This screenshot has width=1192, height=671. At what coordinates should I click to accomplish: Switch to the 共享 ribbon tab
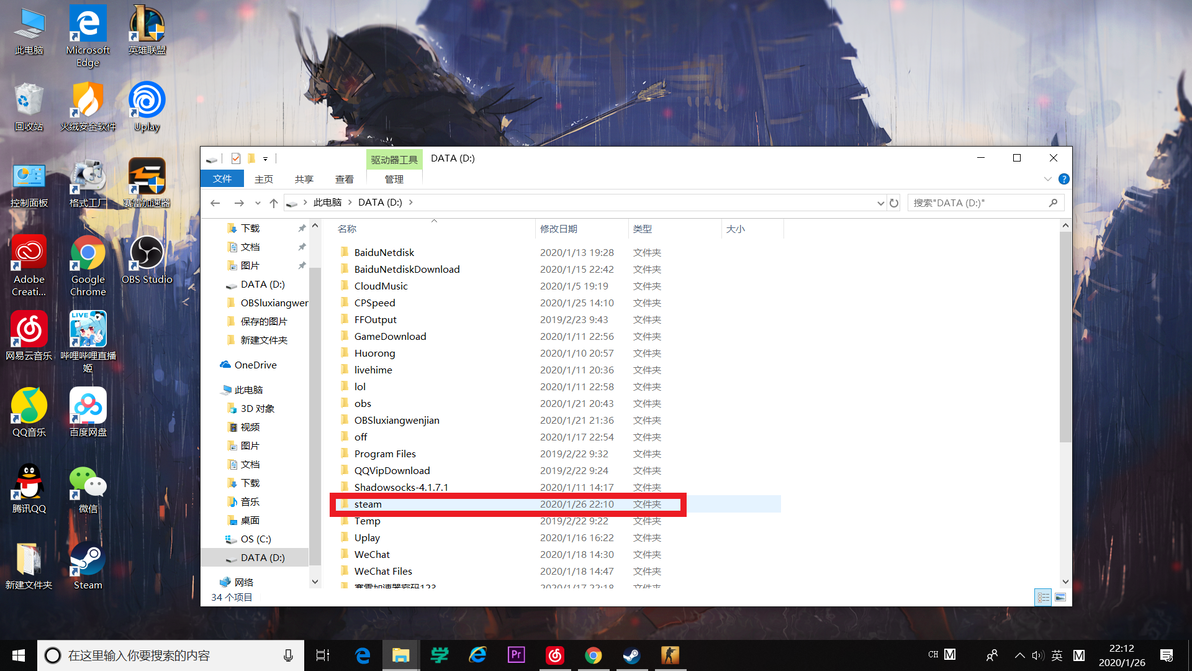[304, 179]
